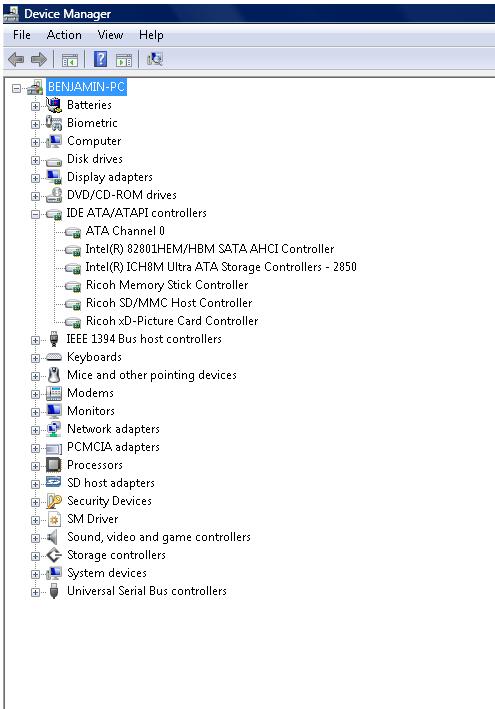
Task: Expand the Computer node
Action: 35,142
